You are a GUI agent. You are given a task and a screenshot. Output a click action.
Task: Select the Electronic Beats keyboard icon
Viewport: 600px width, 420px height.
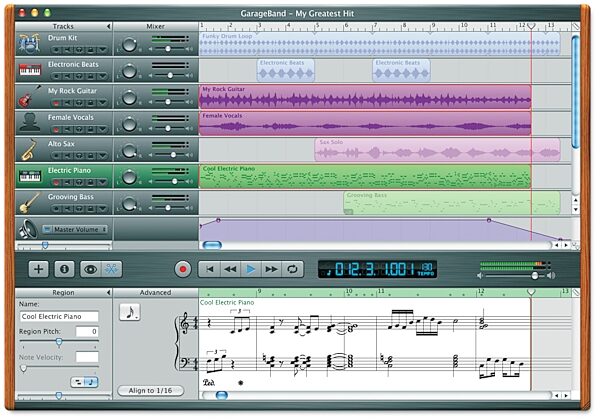coord(29,70)
